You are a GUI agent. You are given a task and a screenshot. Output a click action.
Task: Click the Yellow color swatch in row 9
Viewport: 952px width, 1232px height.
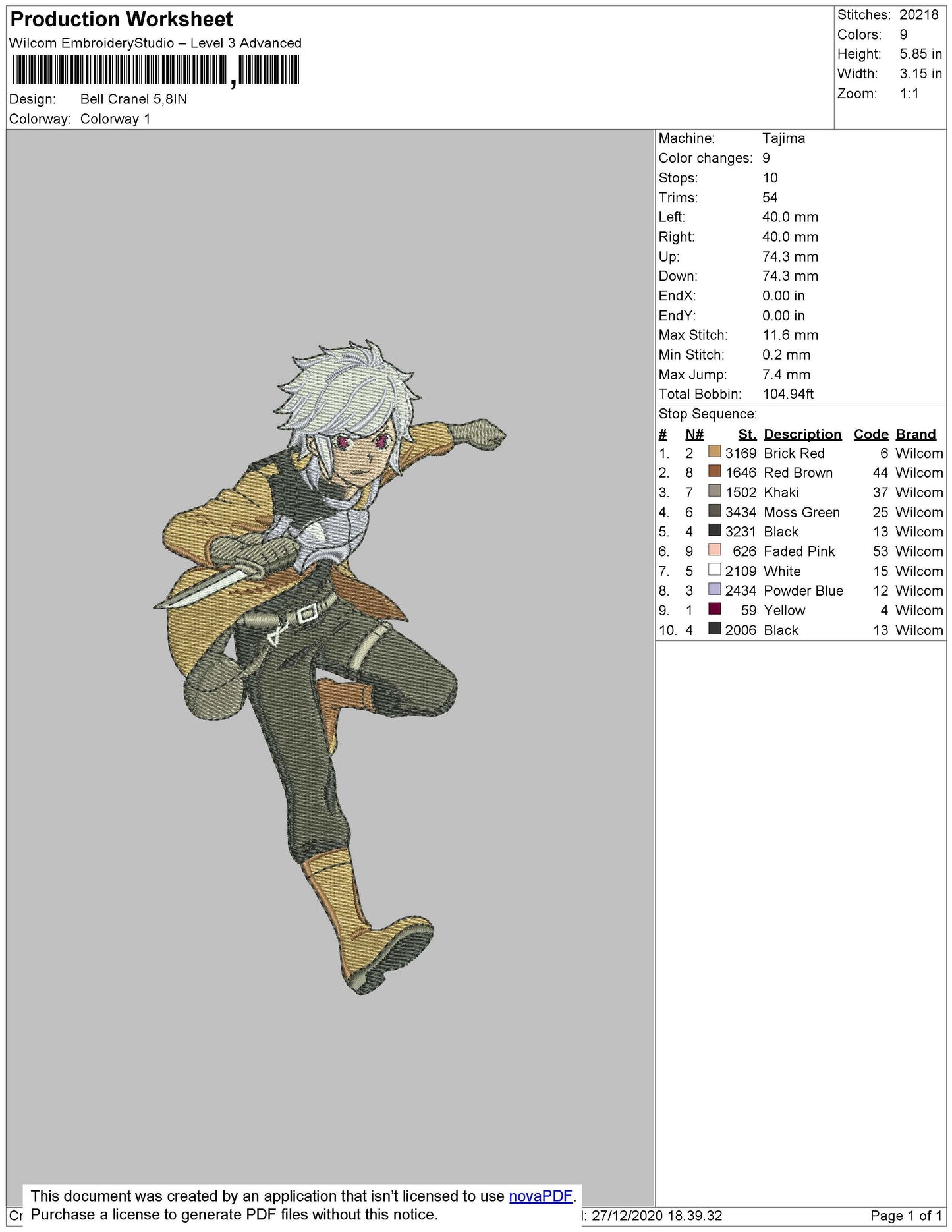click(714, 609)
